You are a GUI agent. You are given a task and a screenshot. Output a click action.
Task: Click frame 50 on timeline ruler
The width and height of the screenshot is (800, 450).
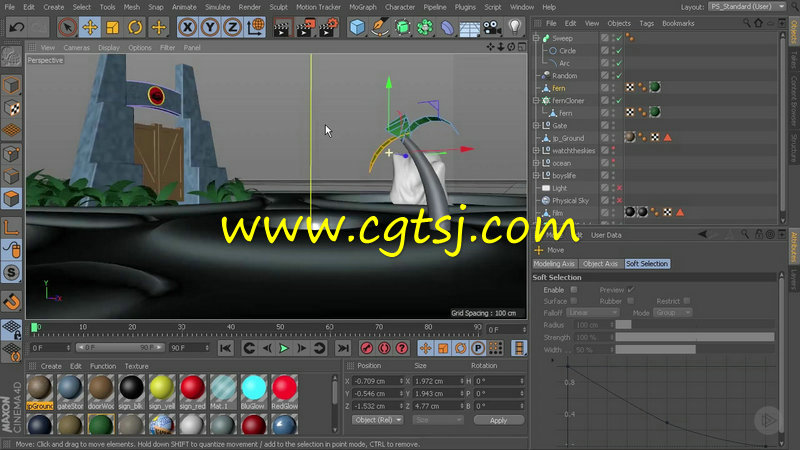tap(280, 327)
